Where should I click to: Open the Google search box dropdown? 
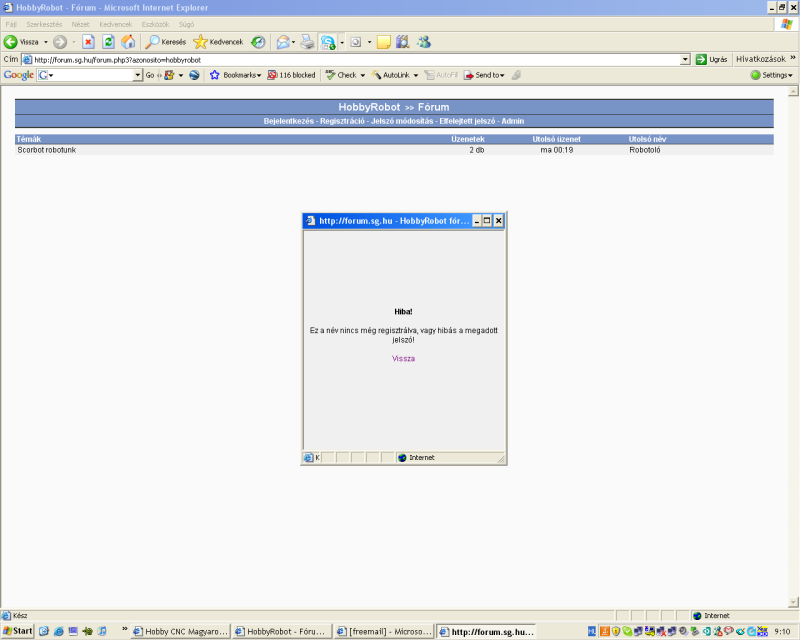137,75
